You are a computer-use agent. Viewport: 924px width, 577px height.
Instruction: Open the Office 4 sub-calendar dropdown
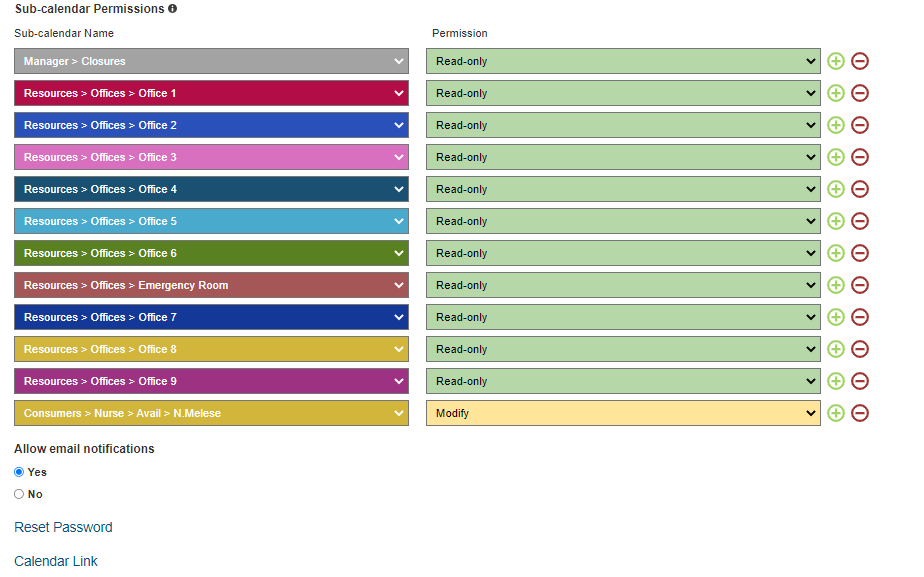212,189
